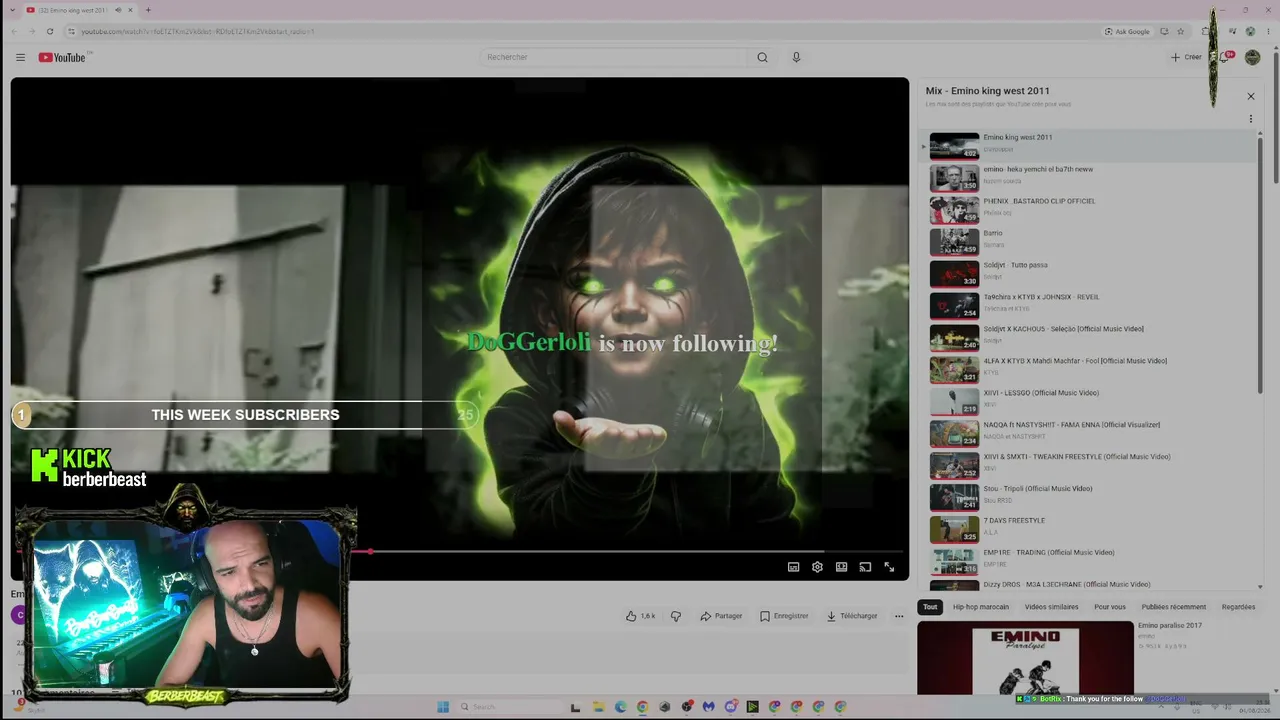Open the Mix playlist options menu
Screen dimensions: 1280x720
(x=1250, y=119)
